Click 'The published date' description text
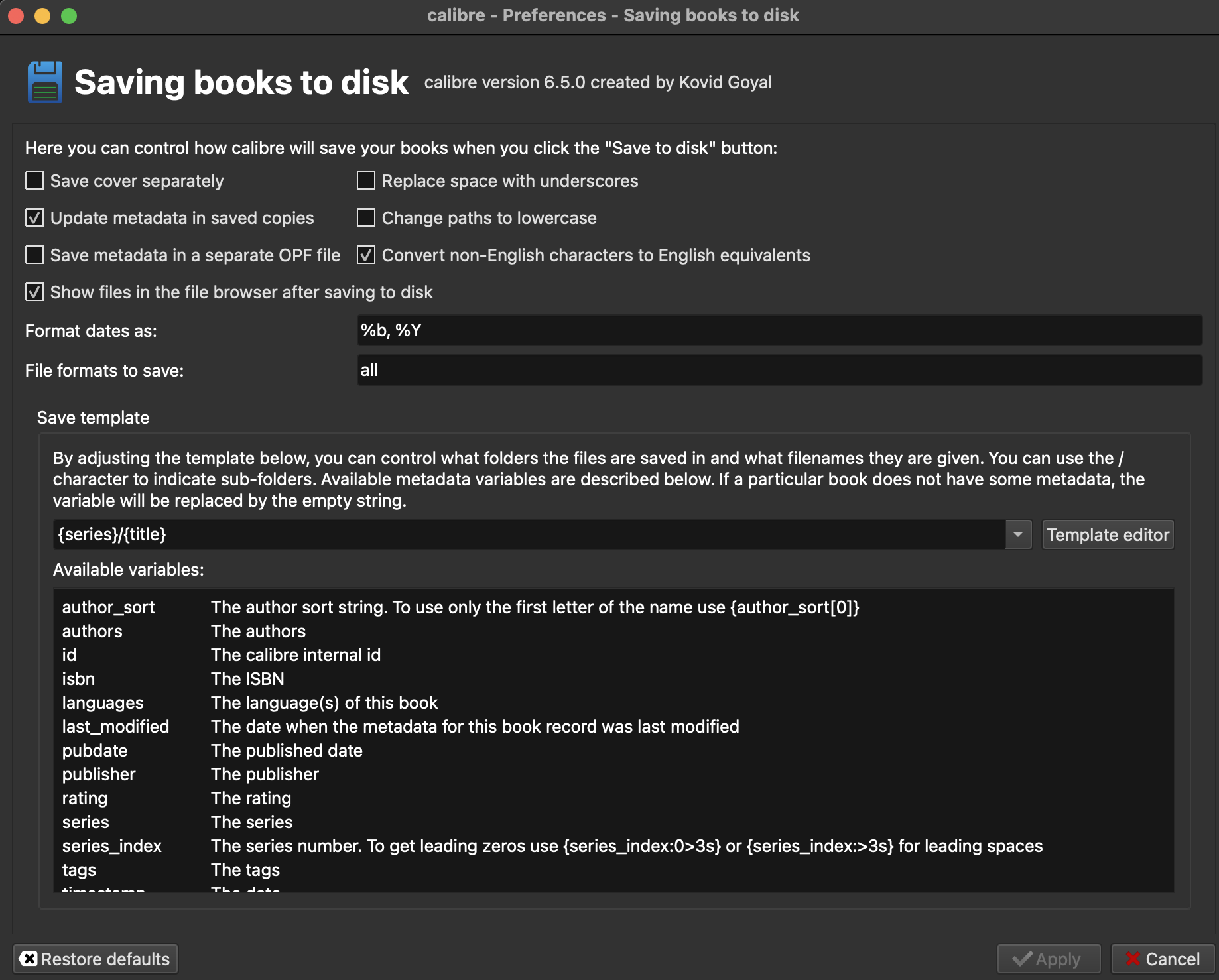1219x980 pixels. [x=287, y=751]
